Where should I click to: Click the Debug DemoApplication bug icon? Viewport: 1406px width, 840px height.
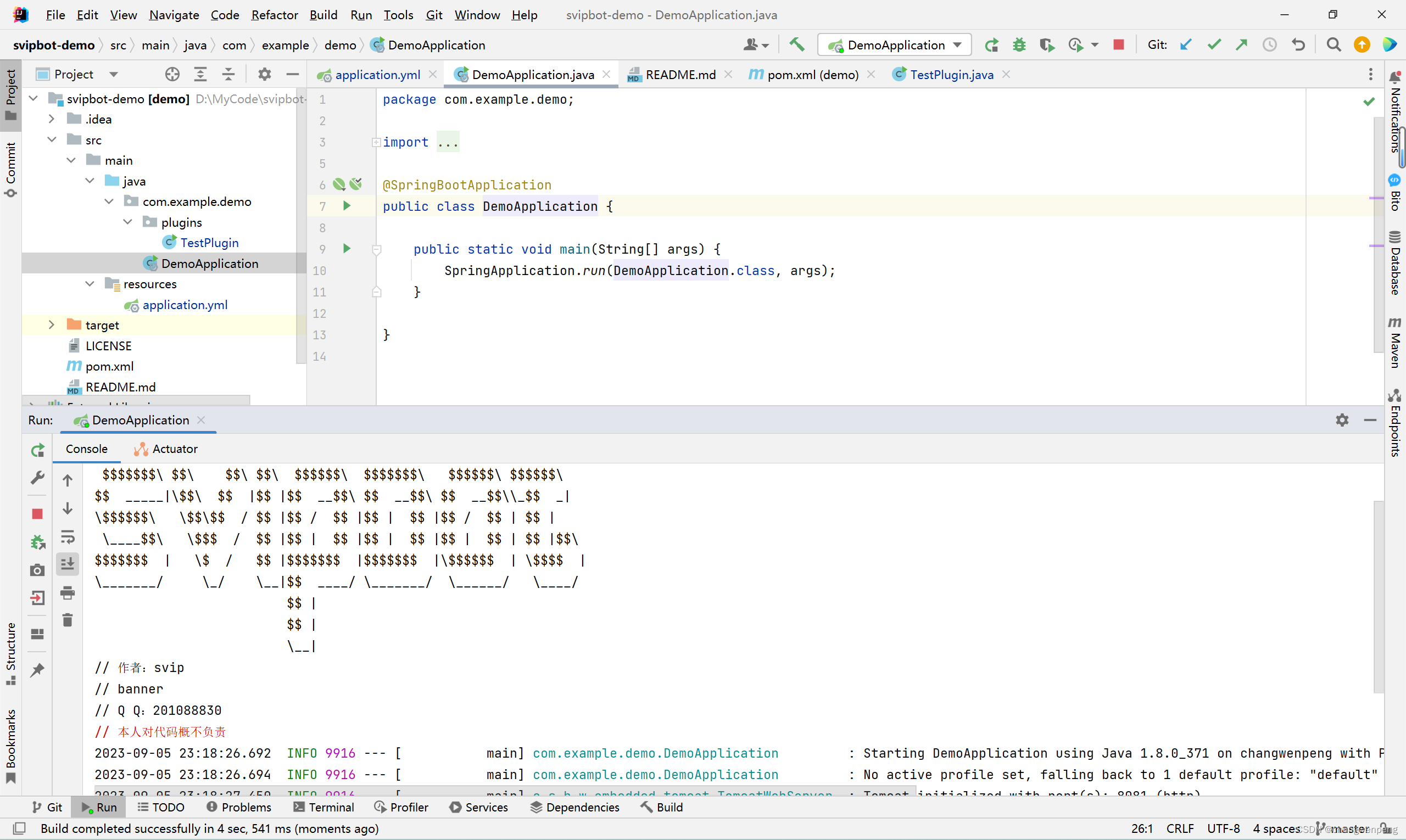pyautogui.click(x=1019, y=44)
